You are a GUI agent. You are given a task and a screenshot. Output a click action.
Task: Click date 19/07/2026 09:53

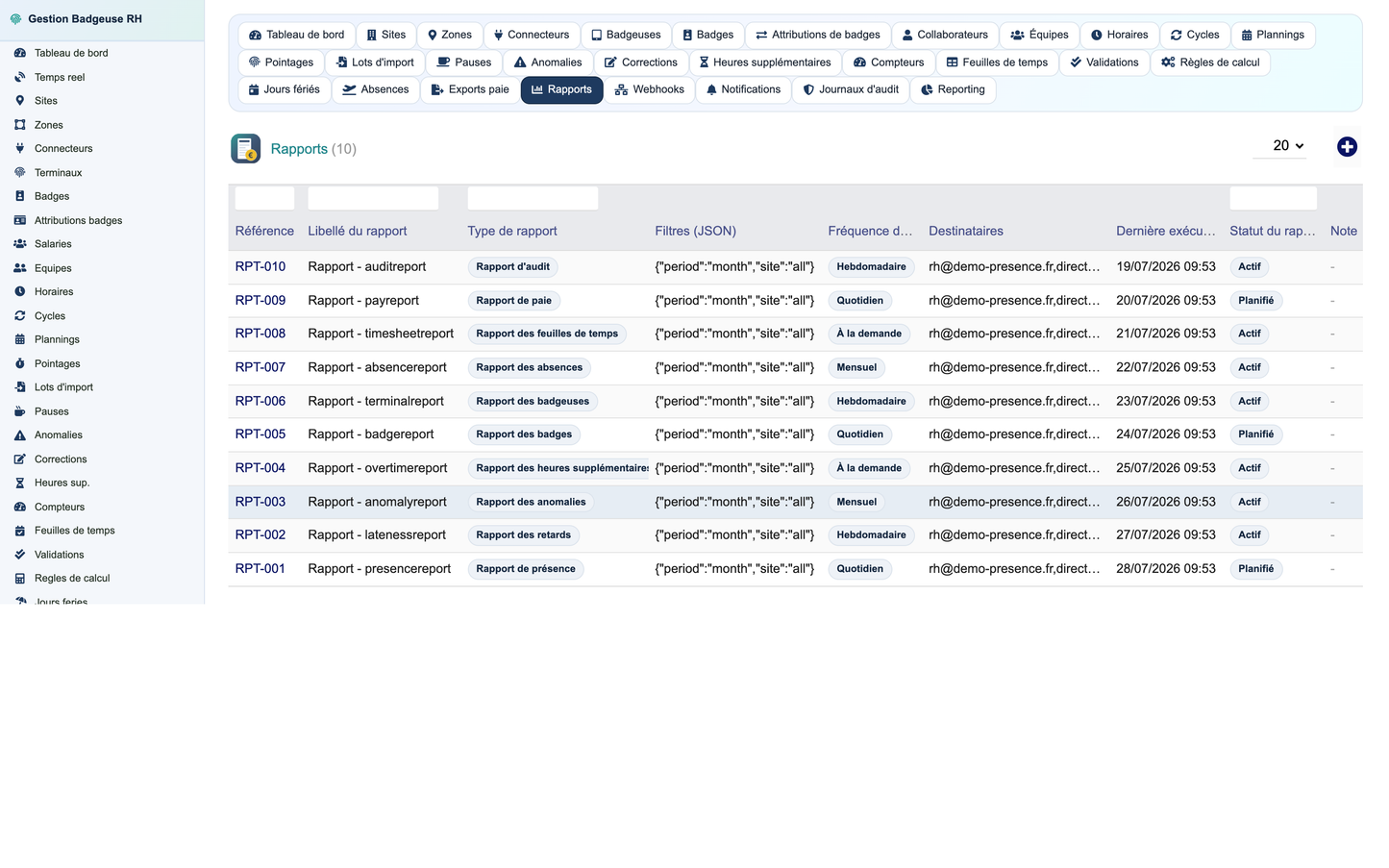(x=1166, y=266)
